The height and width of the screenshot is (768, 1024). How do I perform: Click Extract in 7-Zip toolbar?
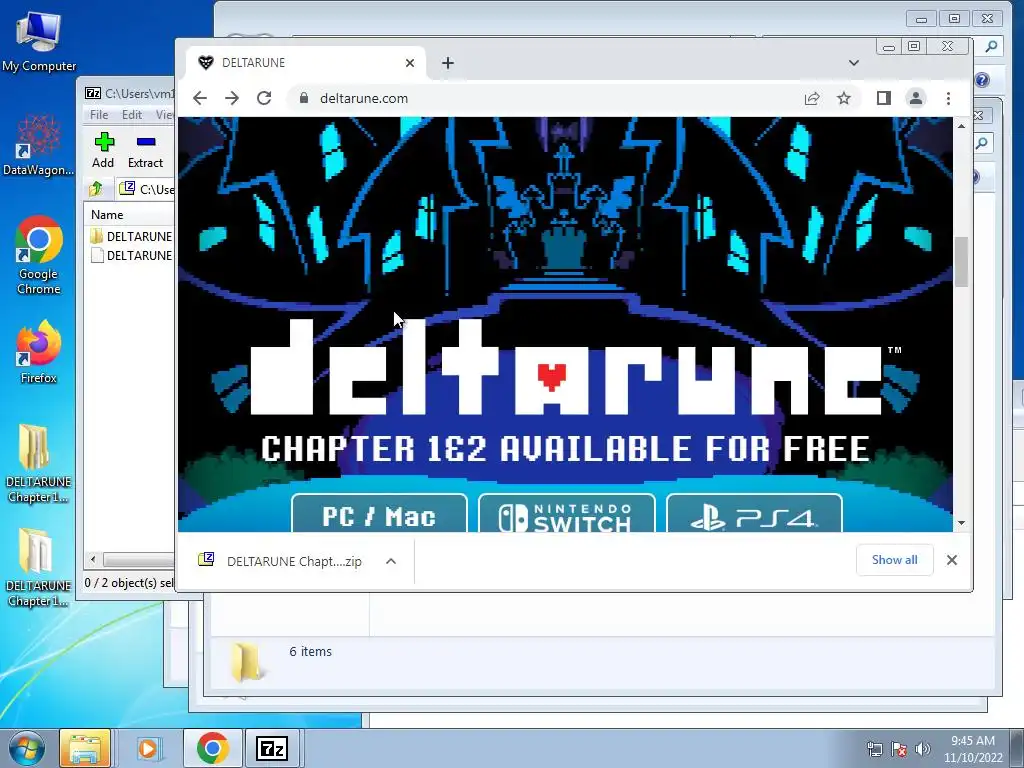(x=145, y=150)
